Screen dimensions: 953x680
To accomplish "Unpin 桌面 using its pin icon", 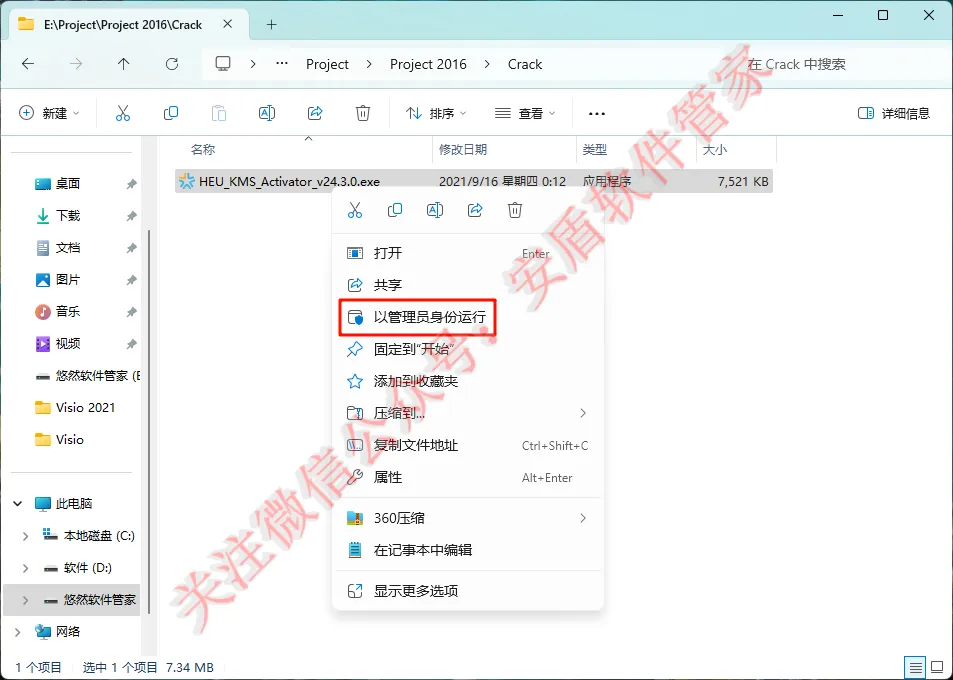I will pyautogui.click(x=131, y=184).
